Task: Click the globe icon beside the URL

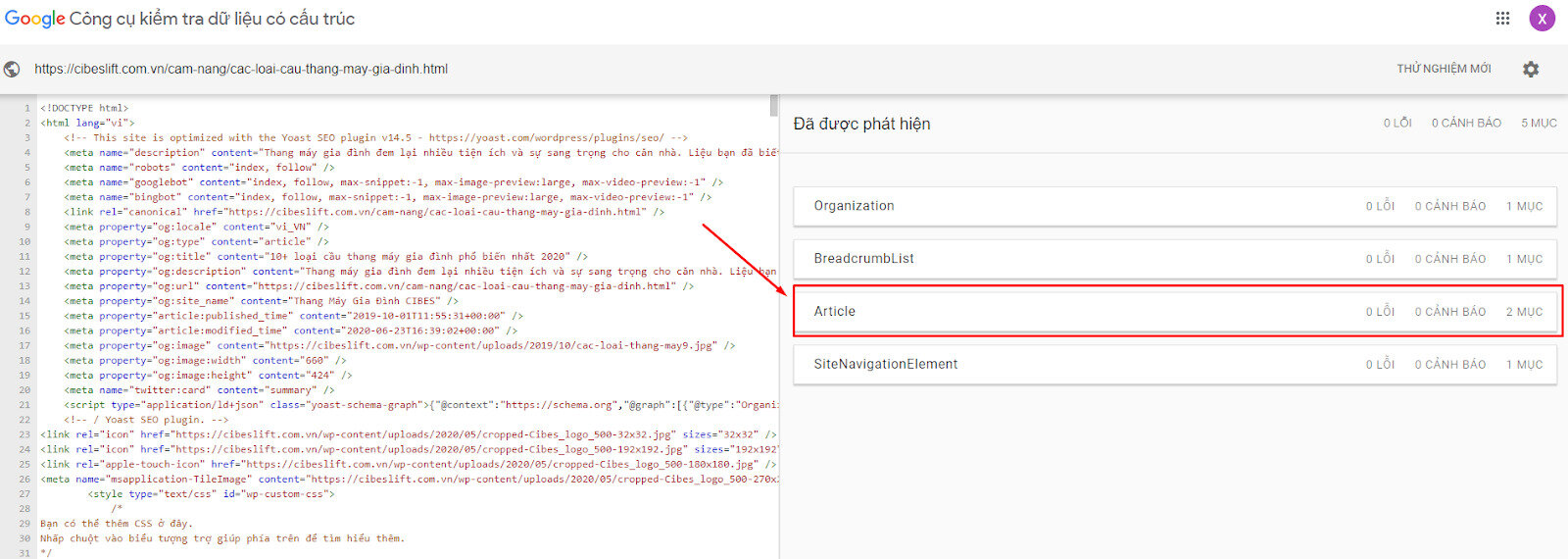Action: pos(12,69)
